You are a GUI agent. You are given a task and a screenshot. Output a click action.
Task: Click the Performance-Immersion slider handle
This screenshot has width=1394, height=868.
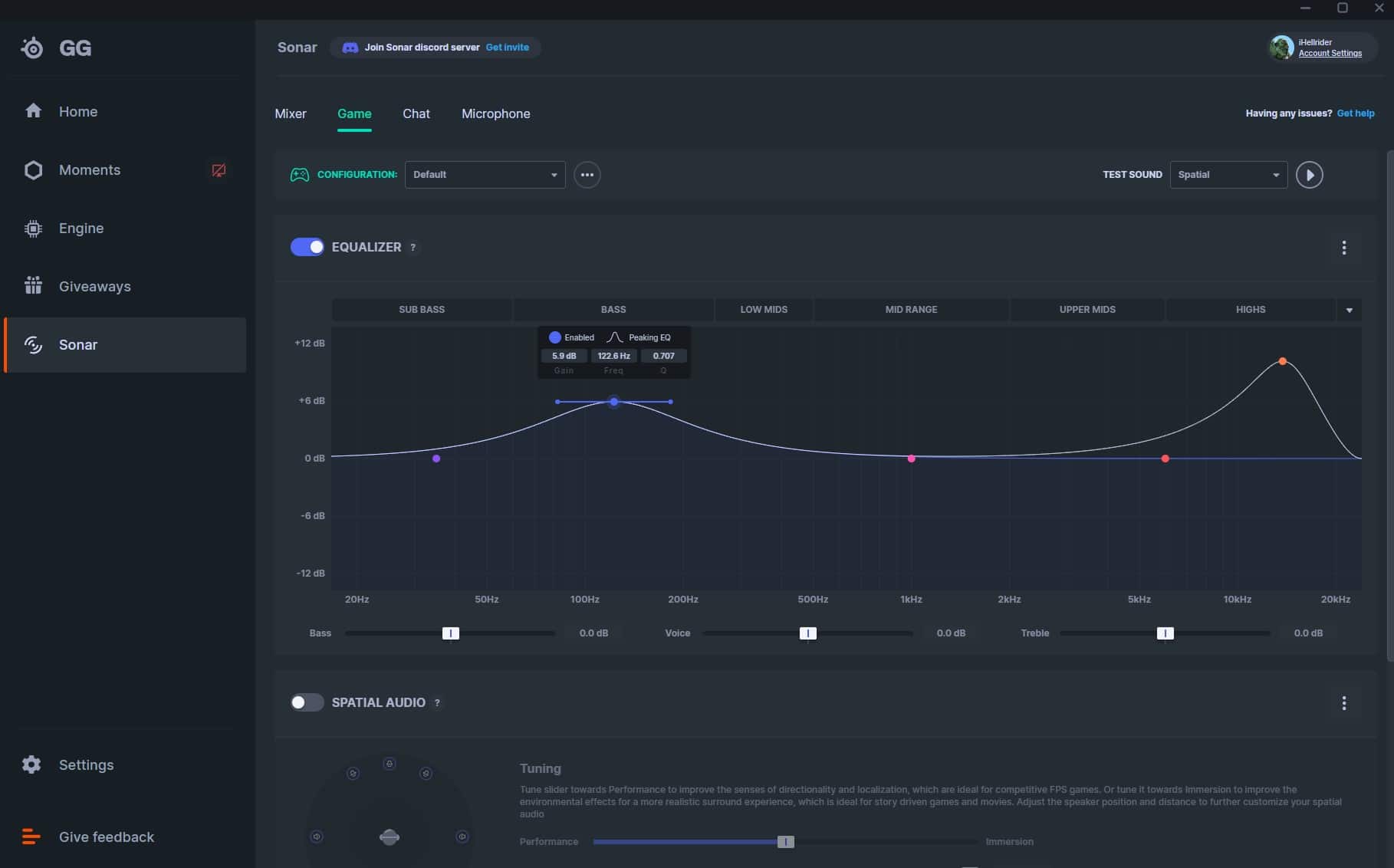tap(786, 842)
